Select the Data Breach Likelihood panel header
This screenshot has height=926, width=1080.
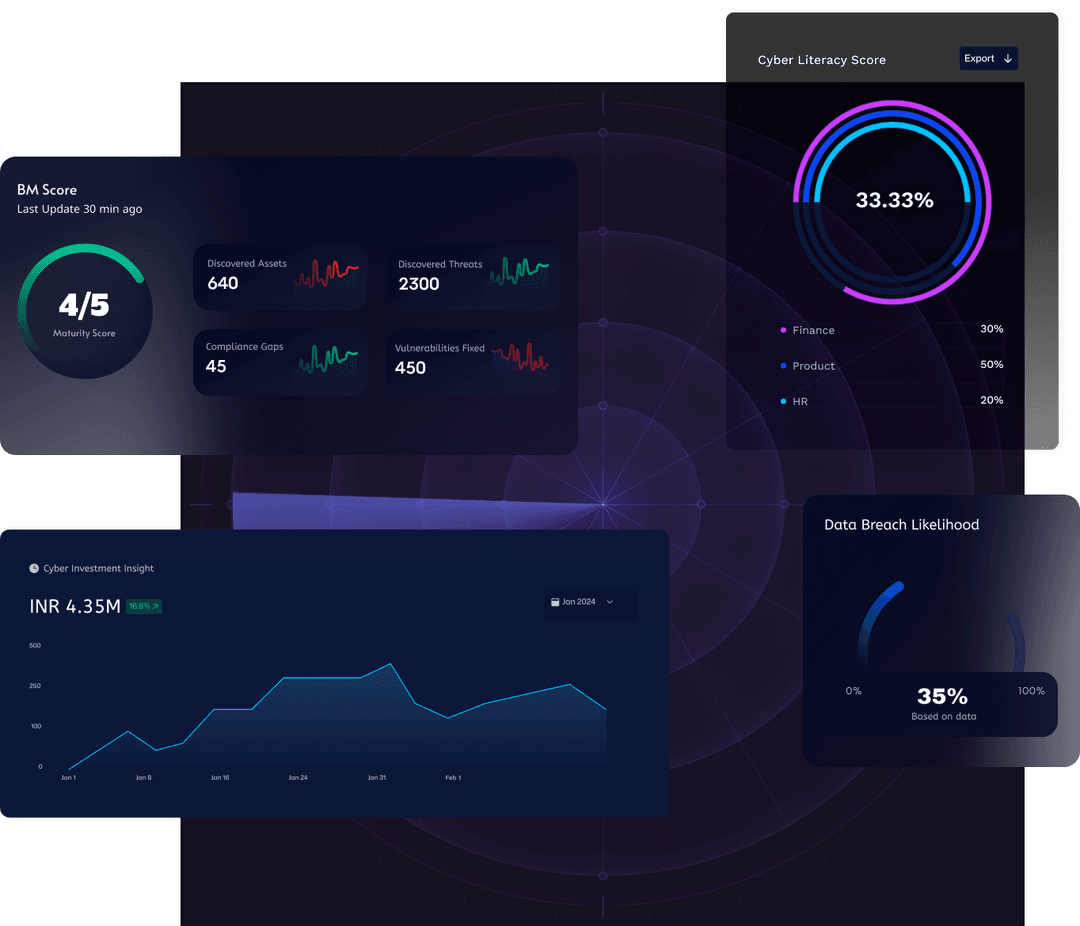(x=901, y=525)
